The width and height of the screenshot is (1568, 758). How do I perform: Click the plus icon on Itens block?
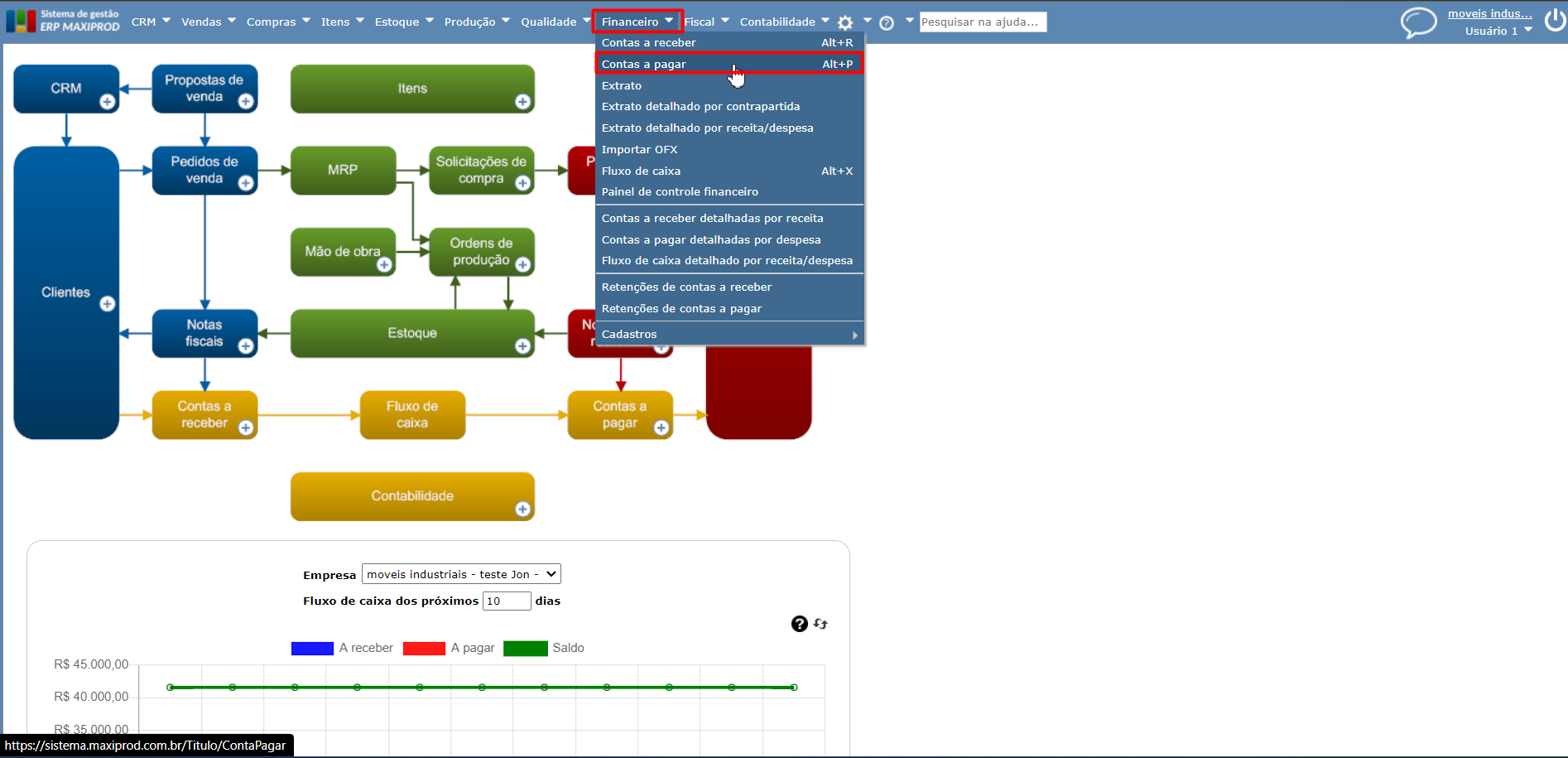tap(522, 101)
